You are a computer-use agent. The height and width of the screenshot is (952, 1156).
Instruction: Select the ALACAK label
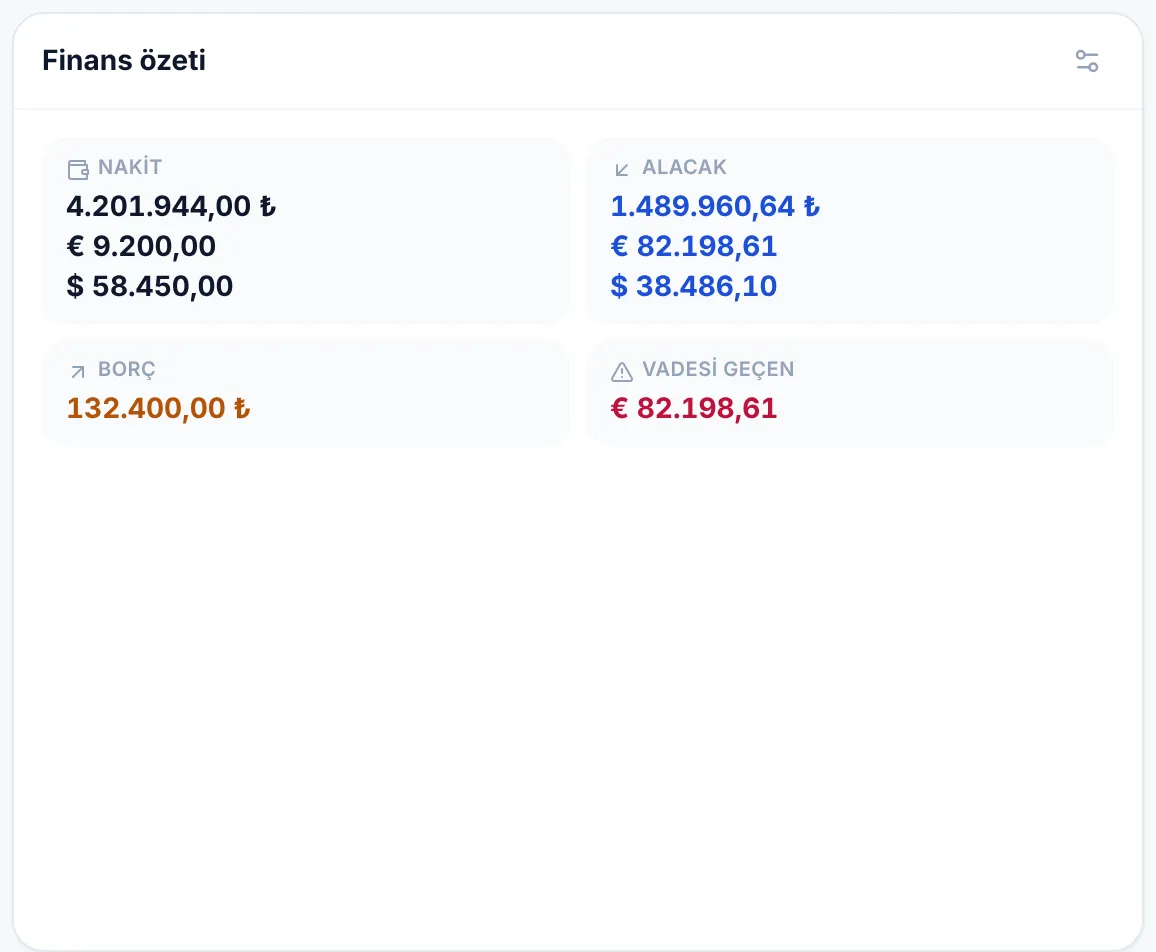(x=684, y=167)
